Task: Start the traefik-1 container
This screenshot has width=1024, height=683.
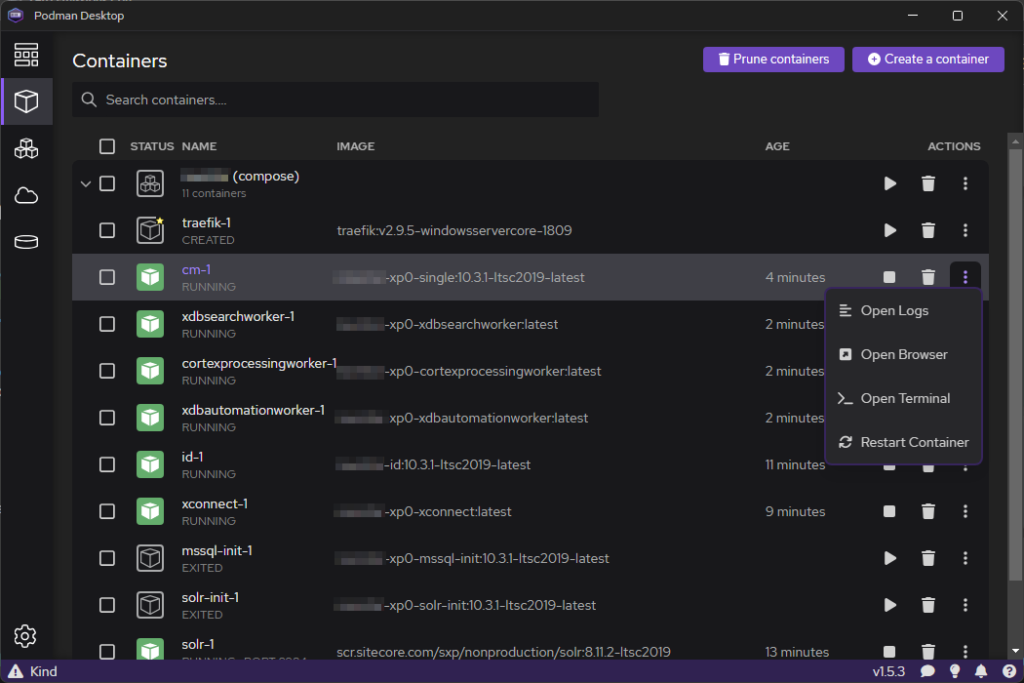Action: click(x=889, y=230)
